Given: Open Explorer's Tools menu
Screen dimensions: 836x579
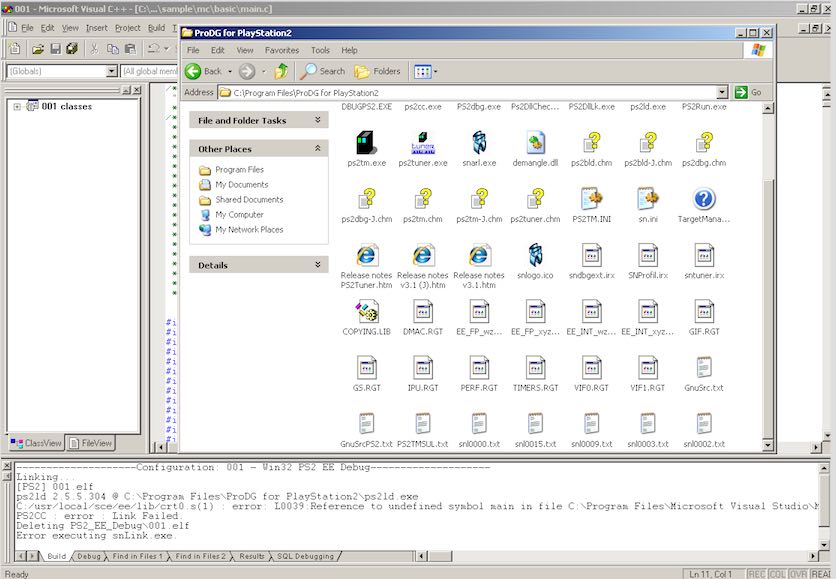Looking at the screenshot, I should [320, 50].
